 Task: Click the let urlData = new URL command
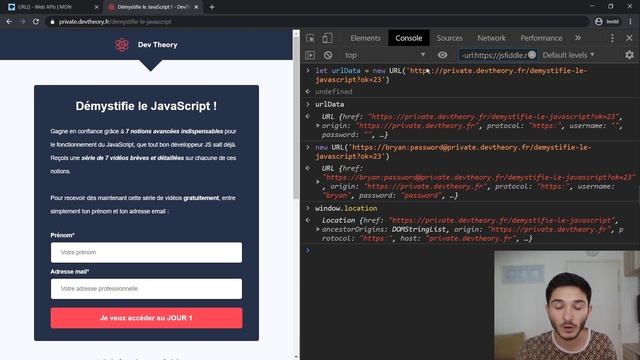(x=451, y=75)
